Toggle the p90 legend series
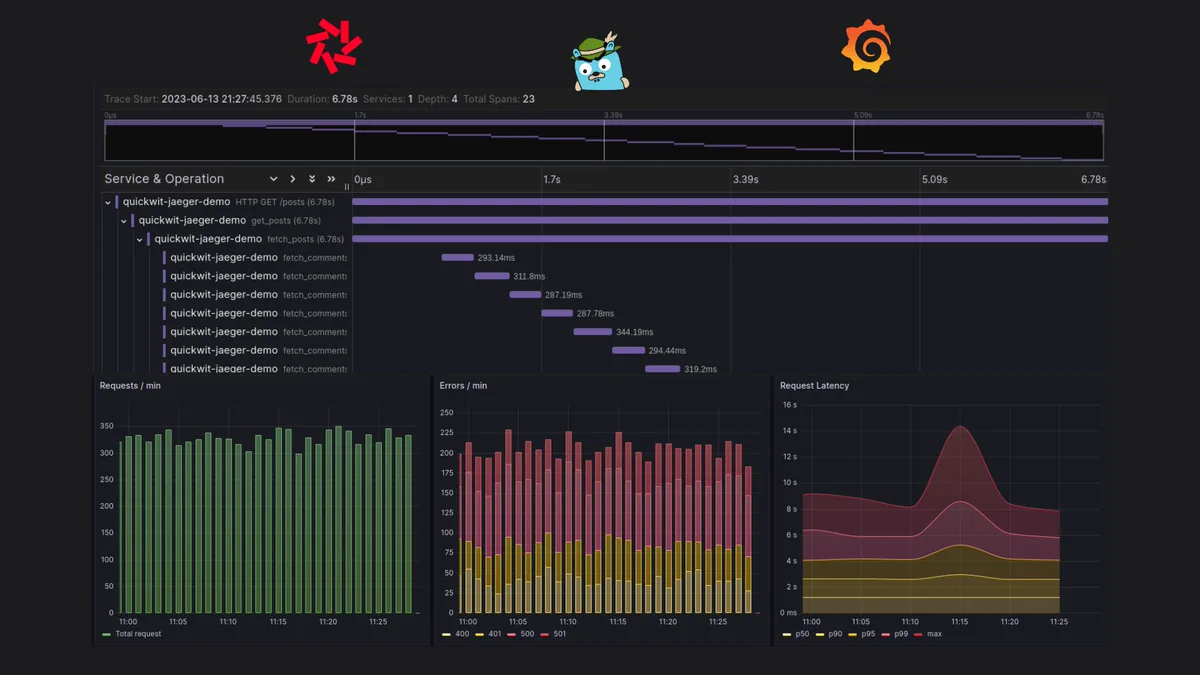 click(x=829, y=634)
